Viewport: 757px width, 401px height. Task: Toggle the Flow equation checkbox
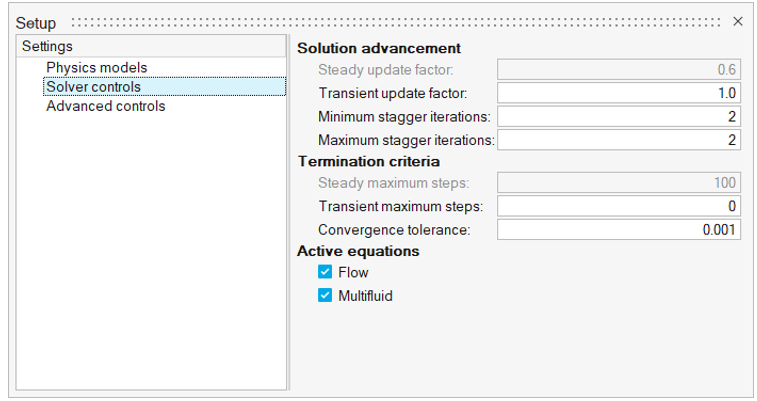[x=325, y=272]
